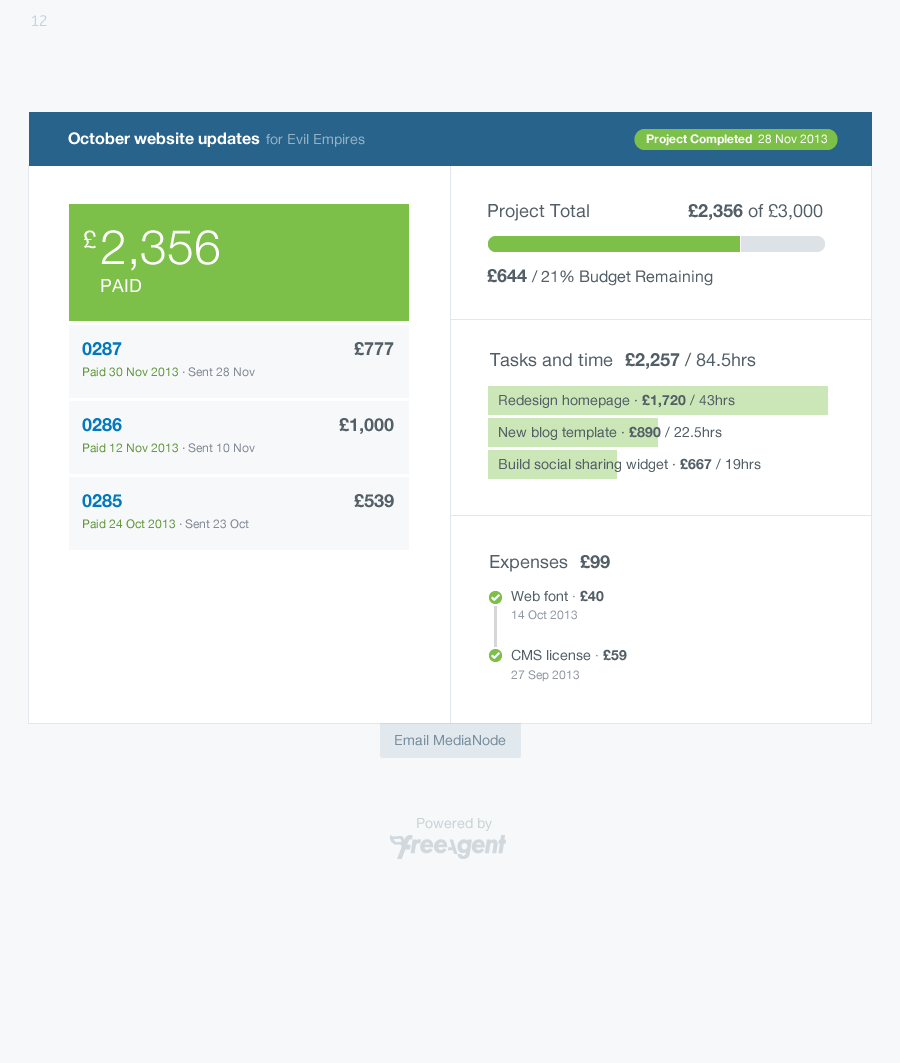
Task: Click the £1,000 amount on invoice 0286
Action: coord(366,425)
